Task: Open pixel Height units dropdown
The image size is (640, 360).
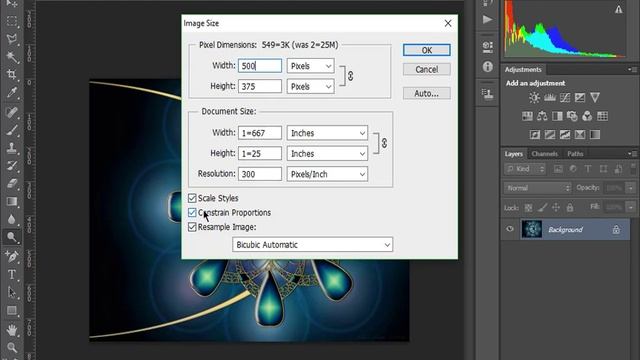Action: tap(311, 87)
